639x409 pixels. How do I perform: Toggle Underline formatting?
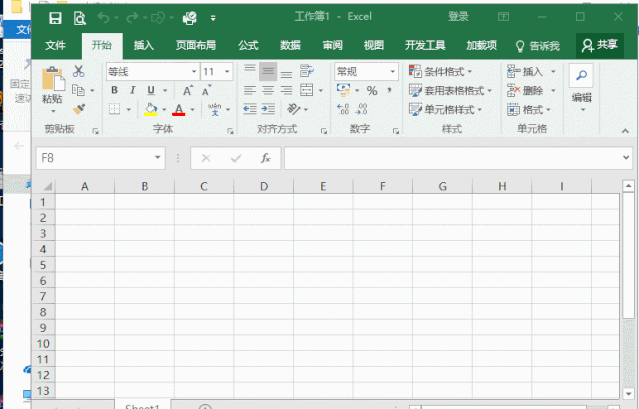tap(151, 91)
